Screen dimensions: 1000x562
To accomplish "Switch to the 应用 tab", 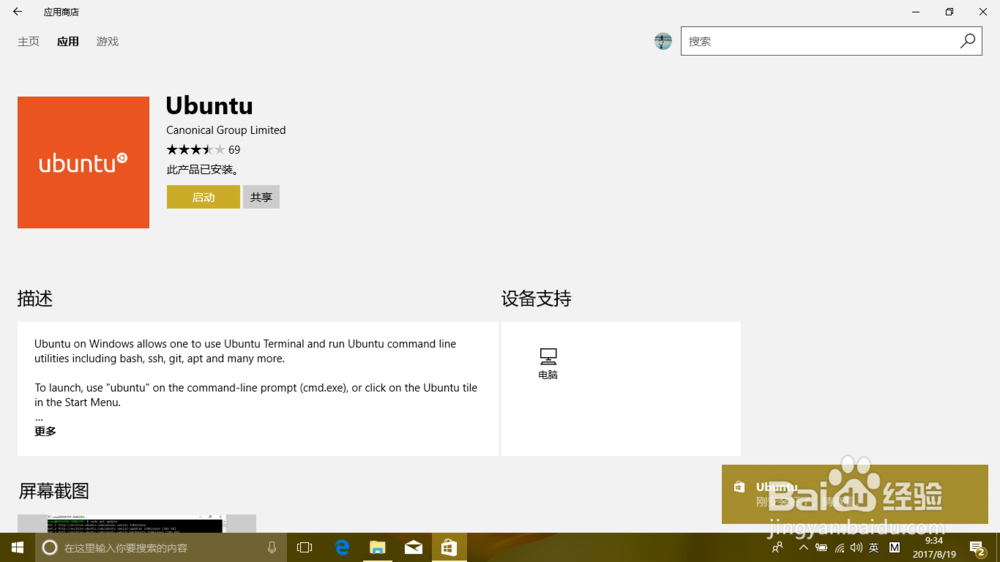I will [68, 41].
